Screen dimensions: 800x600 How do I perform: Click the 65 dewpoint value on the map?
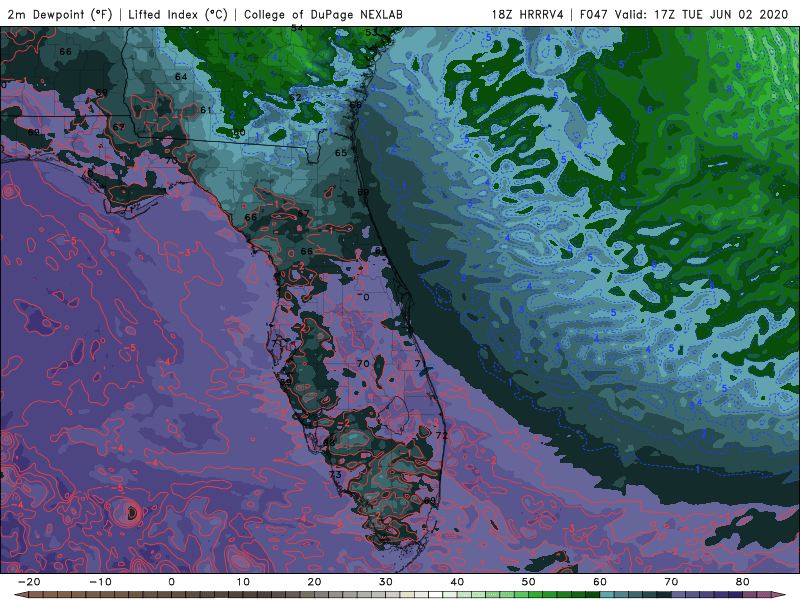pos(341,153)
